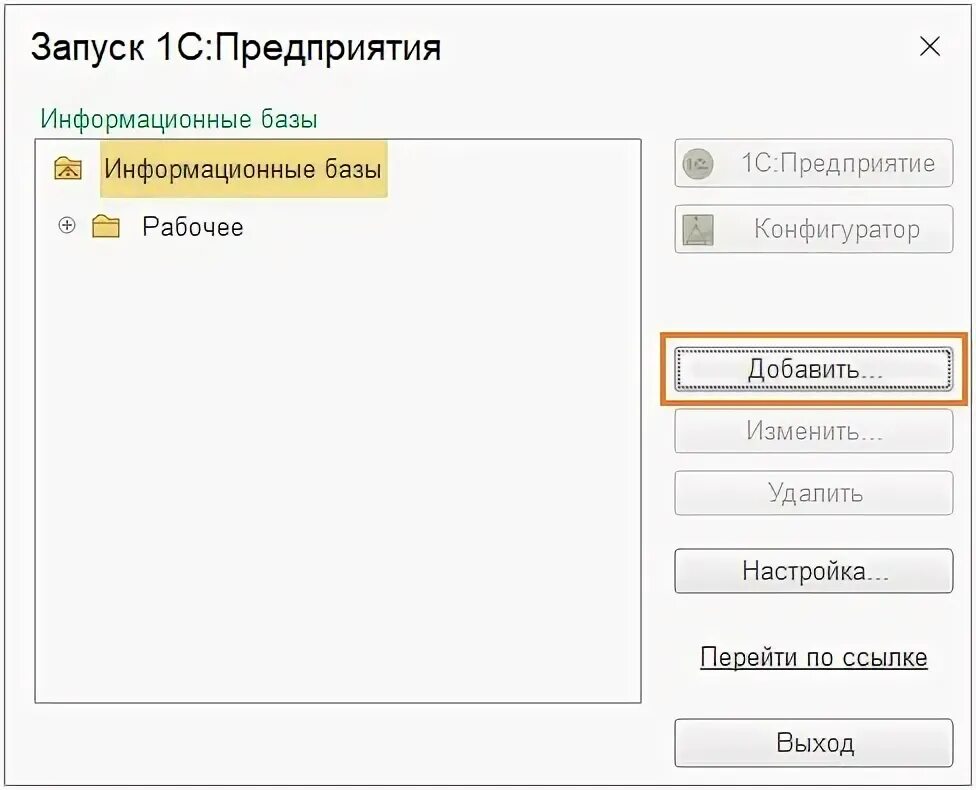976x790 pixels.
Task: Click Добавить to add a database
Action: point(814,369)
